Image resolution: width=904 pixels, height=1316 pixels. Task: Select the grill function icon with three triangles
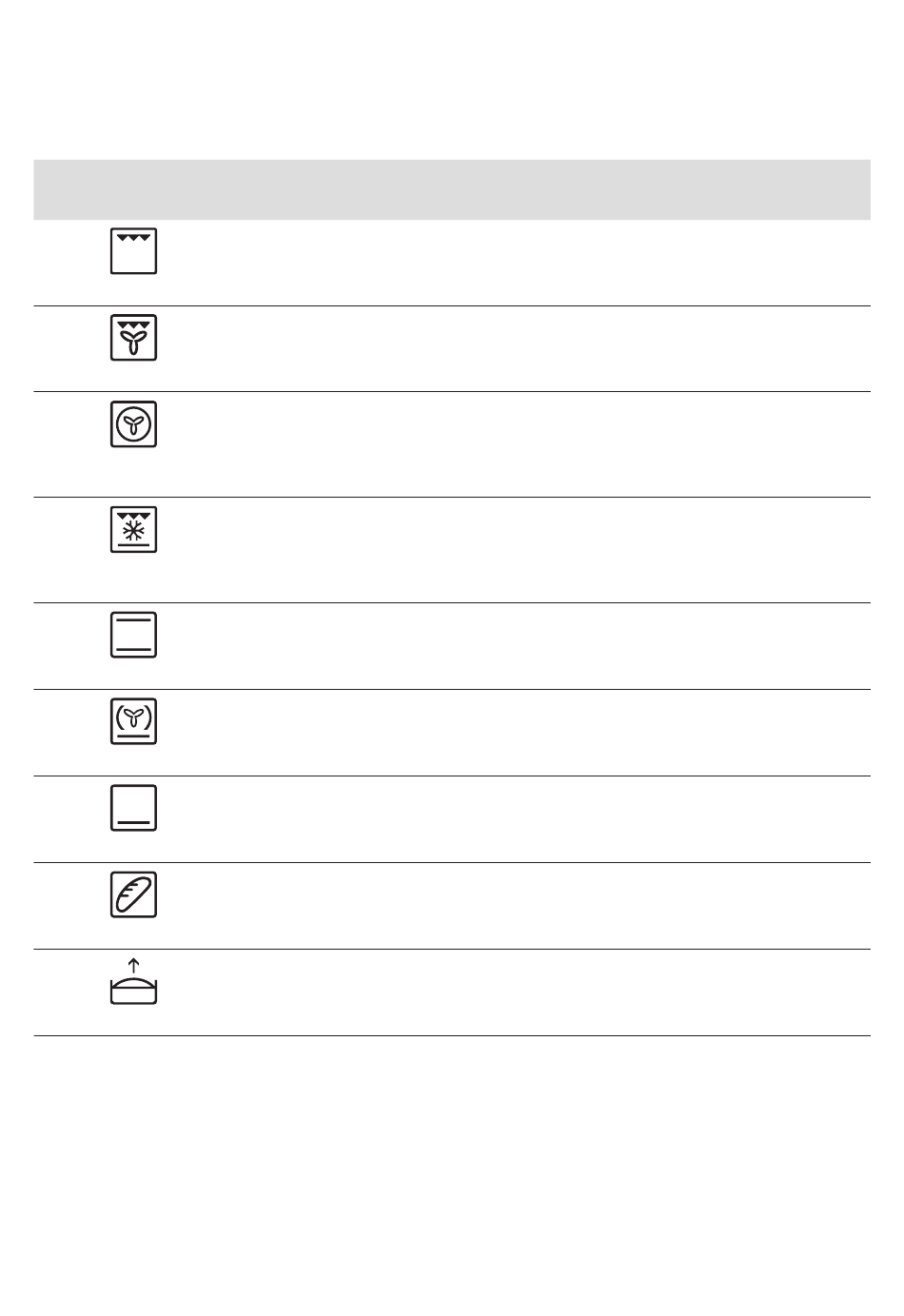pos(133,251)
